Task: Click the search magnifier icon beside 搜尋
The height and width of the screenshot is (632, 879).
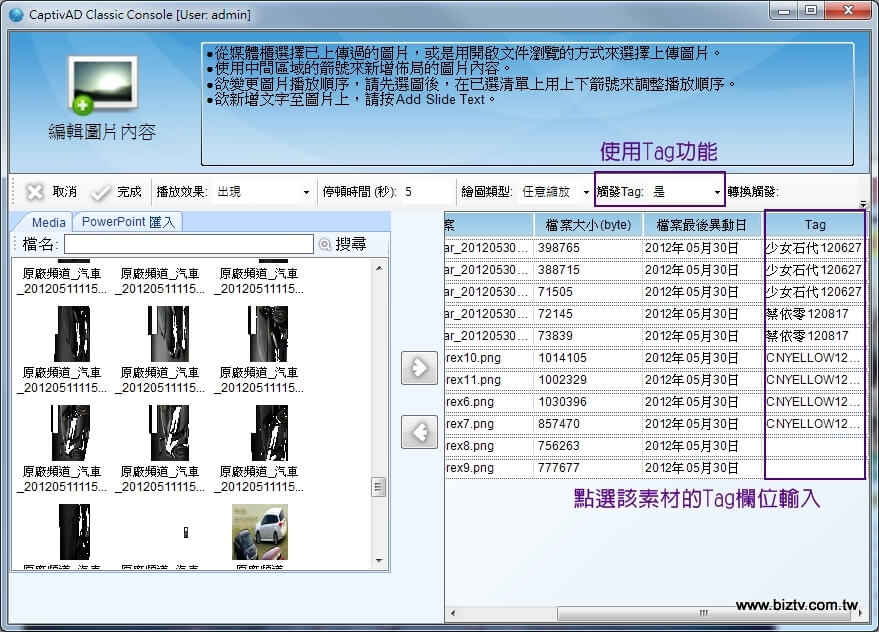Action: click(324, 244)
